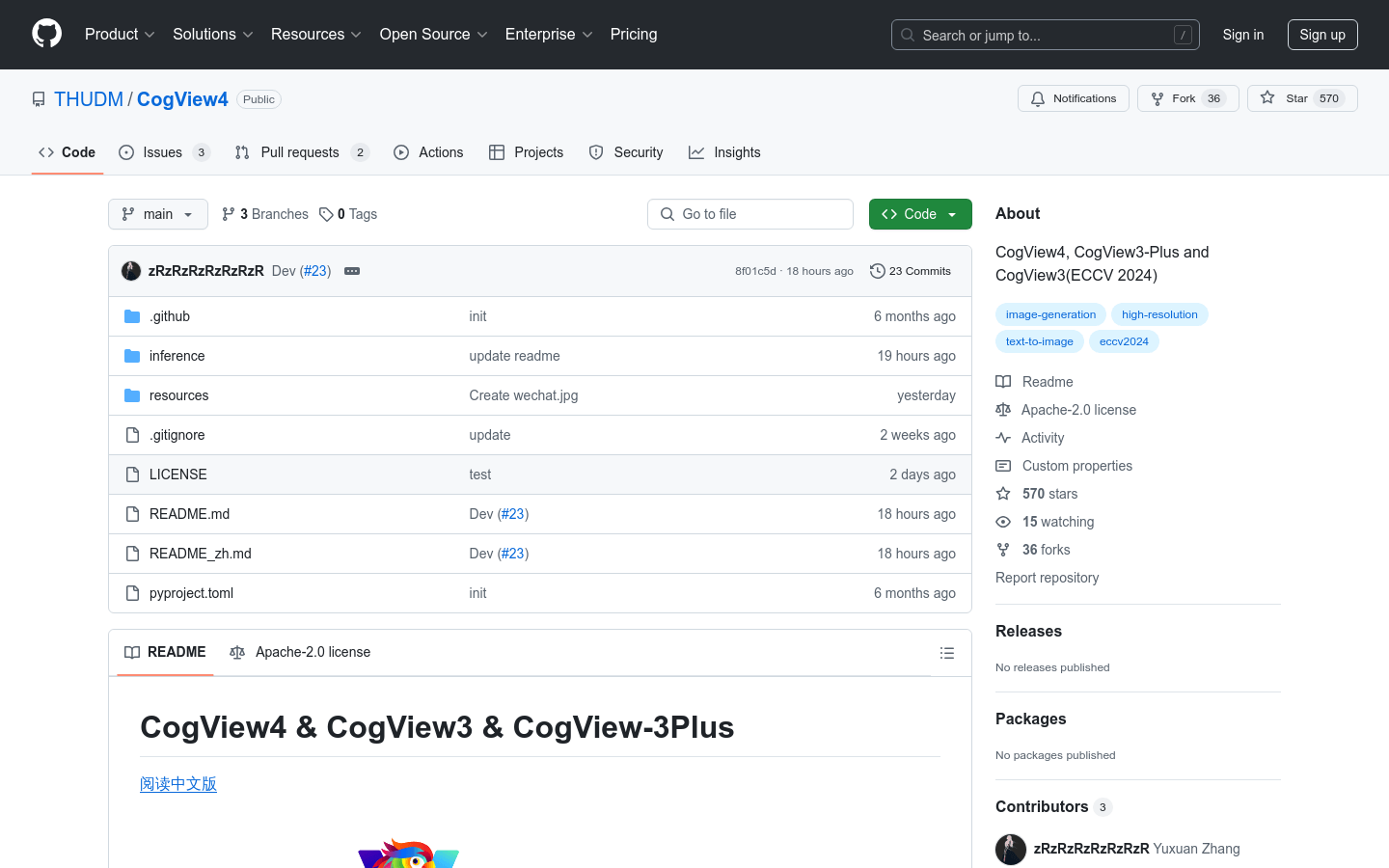
Task: Open the resources folder
Action: (x=179, y=395)
